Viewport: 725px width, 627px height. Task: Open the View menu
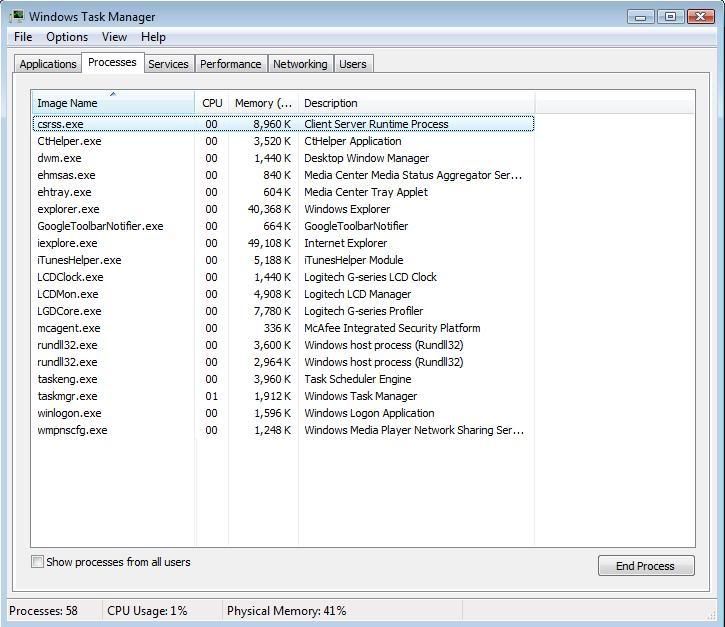pos(114,37)
